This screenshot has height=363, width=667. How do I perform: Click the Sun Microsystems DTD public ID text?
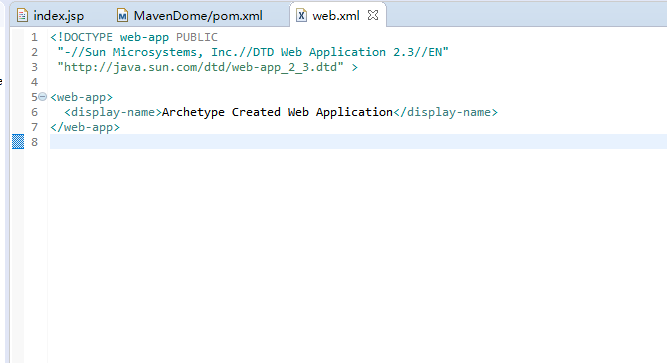click(253, 52)
